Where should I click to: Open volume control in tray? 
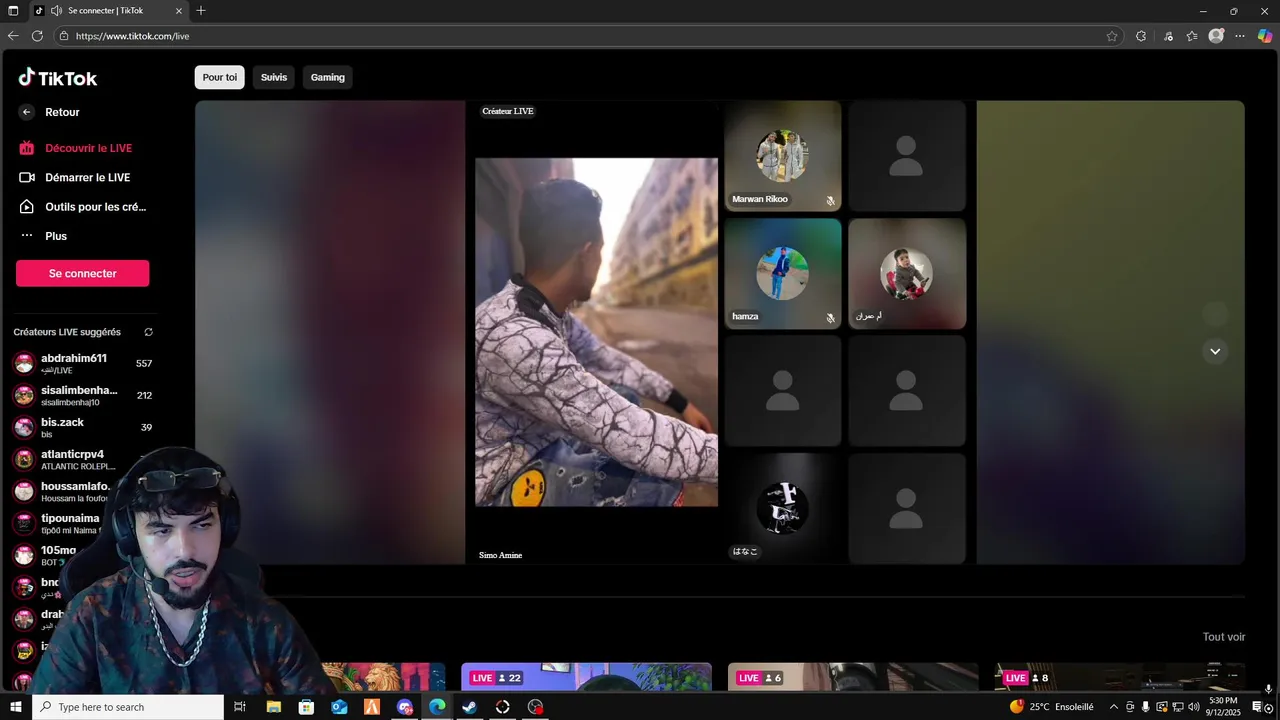pos(1193,707)
